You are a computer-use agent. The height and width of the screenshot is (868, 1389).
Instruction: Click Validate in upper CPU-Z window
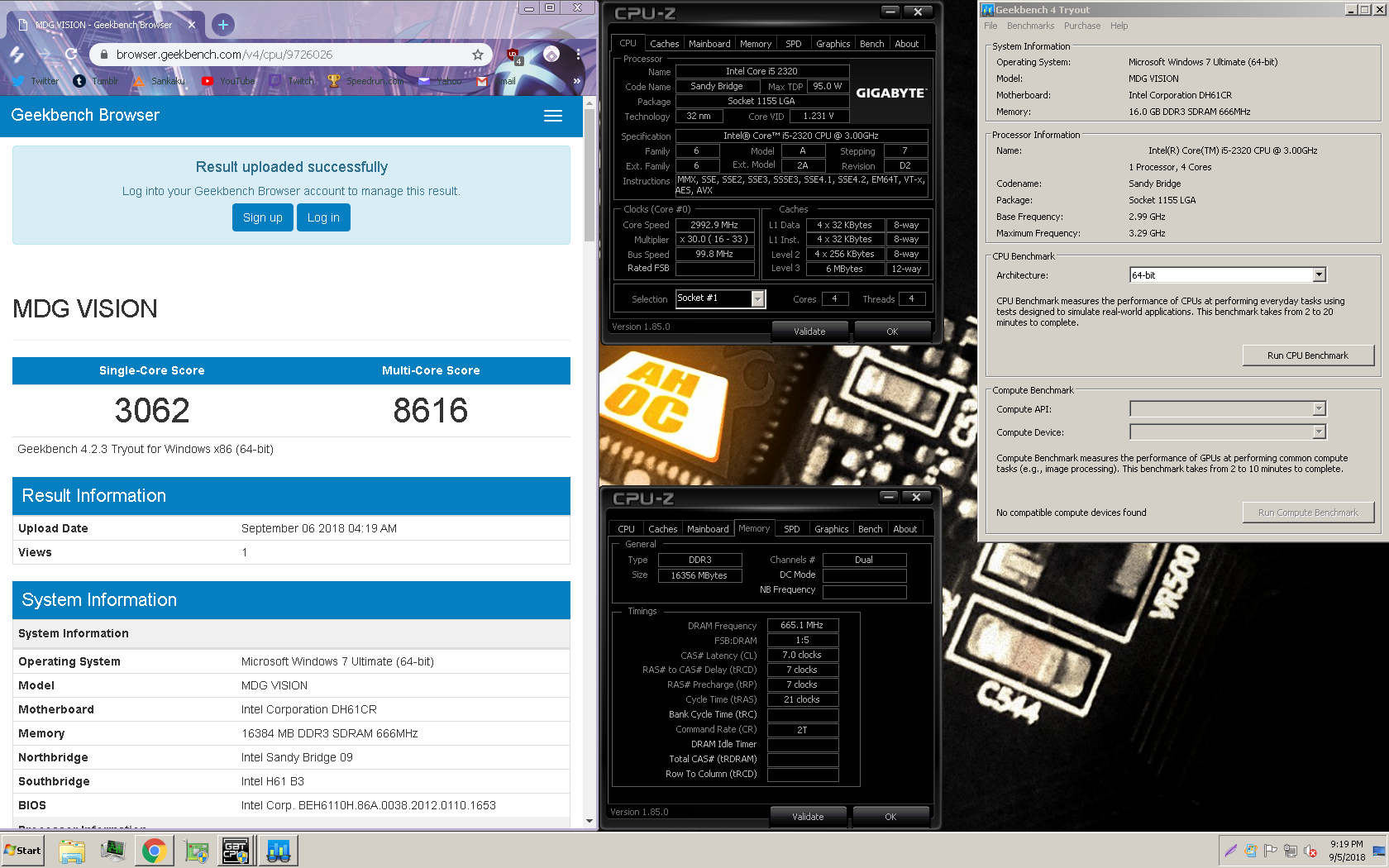pyautogui.click(x=809, y=331)
